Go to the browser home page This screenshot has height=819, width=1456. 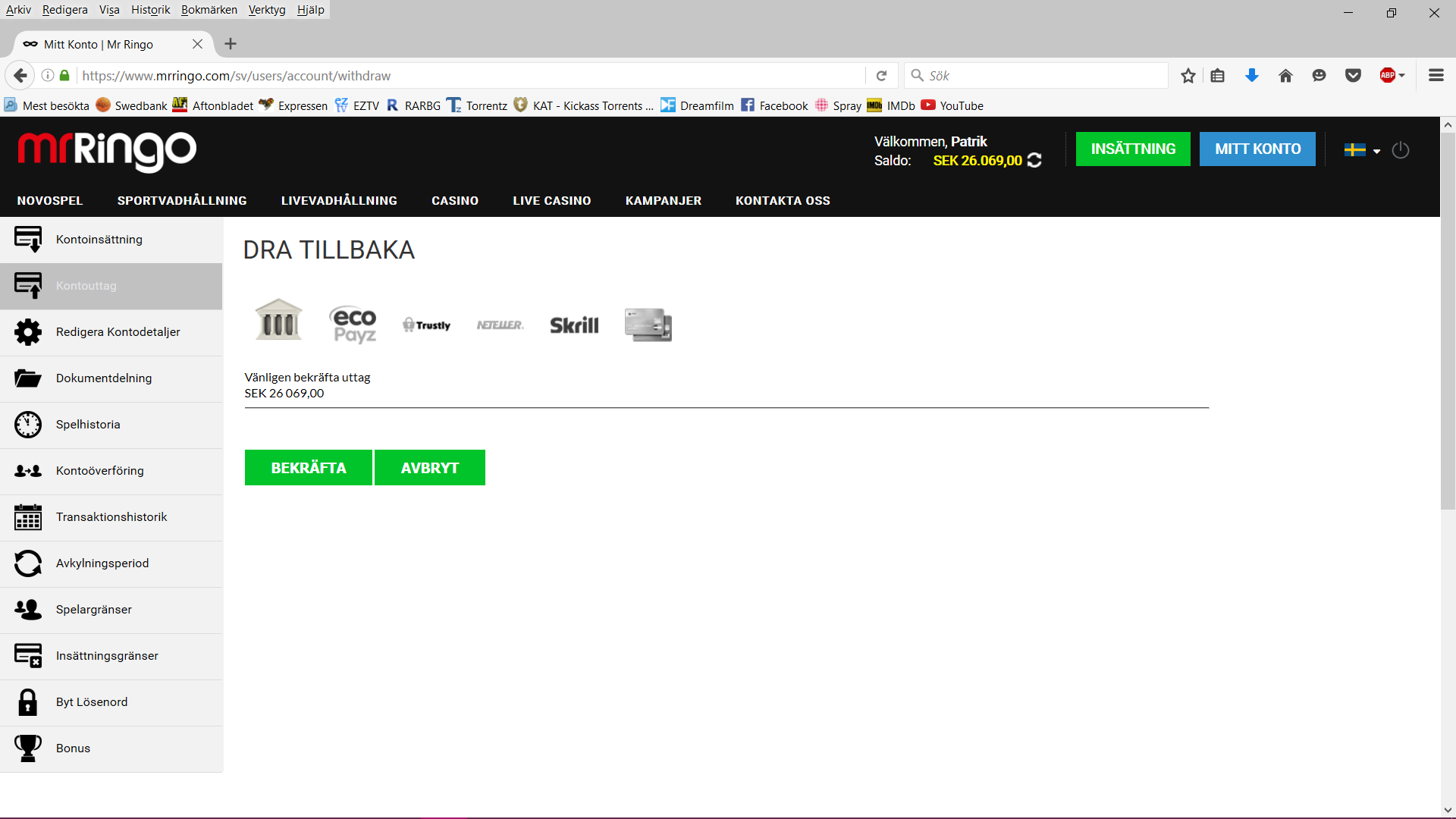(1285, 76)
